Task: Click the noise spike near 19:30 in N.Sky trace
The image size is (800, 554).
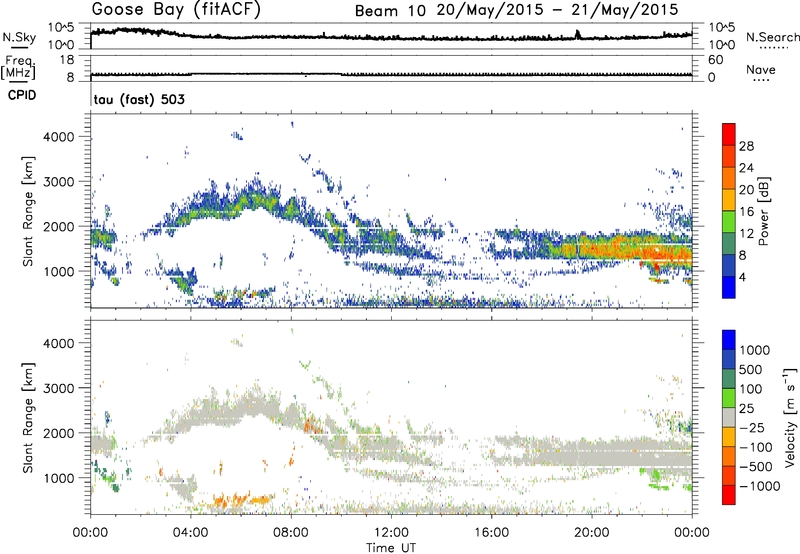Action: 578,34
